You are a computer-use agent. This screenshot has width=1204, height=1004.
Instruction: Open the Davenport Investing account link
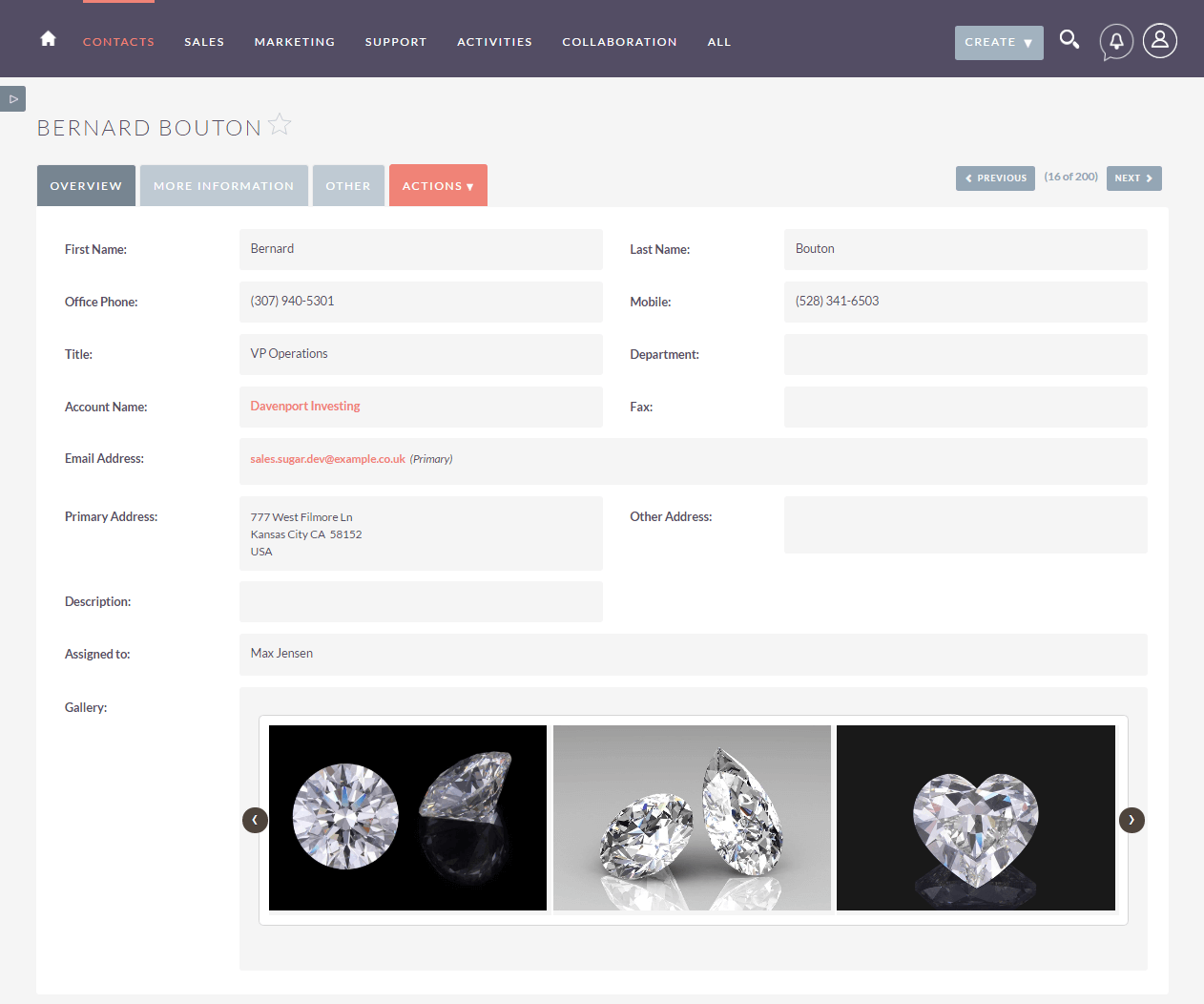(x=305, y=406)
